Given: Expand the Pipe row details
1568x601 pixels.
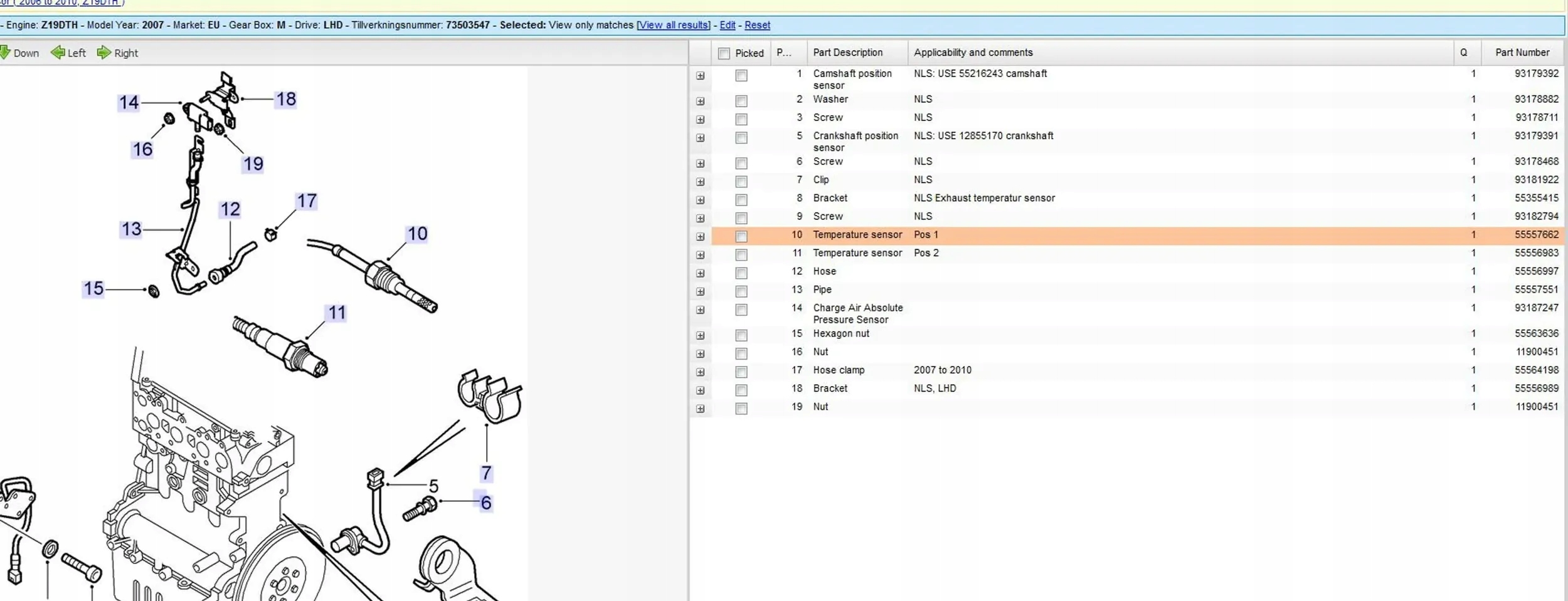Looking at the screenshot, I should 701,291.
